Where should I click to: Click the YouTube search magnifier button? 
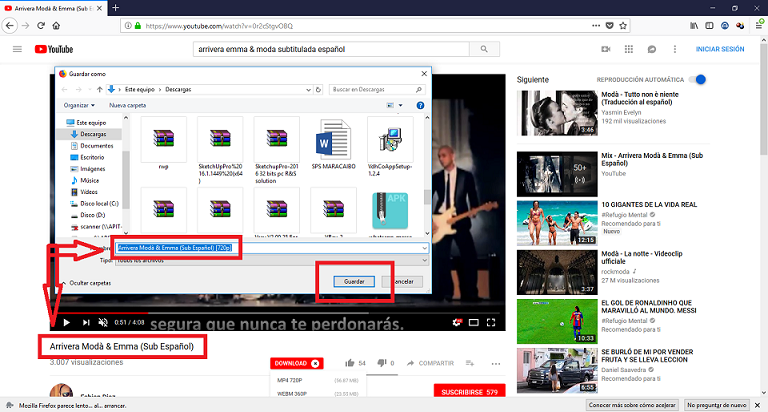(484, 49)
